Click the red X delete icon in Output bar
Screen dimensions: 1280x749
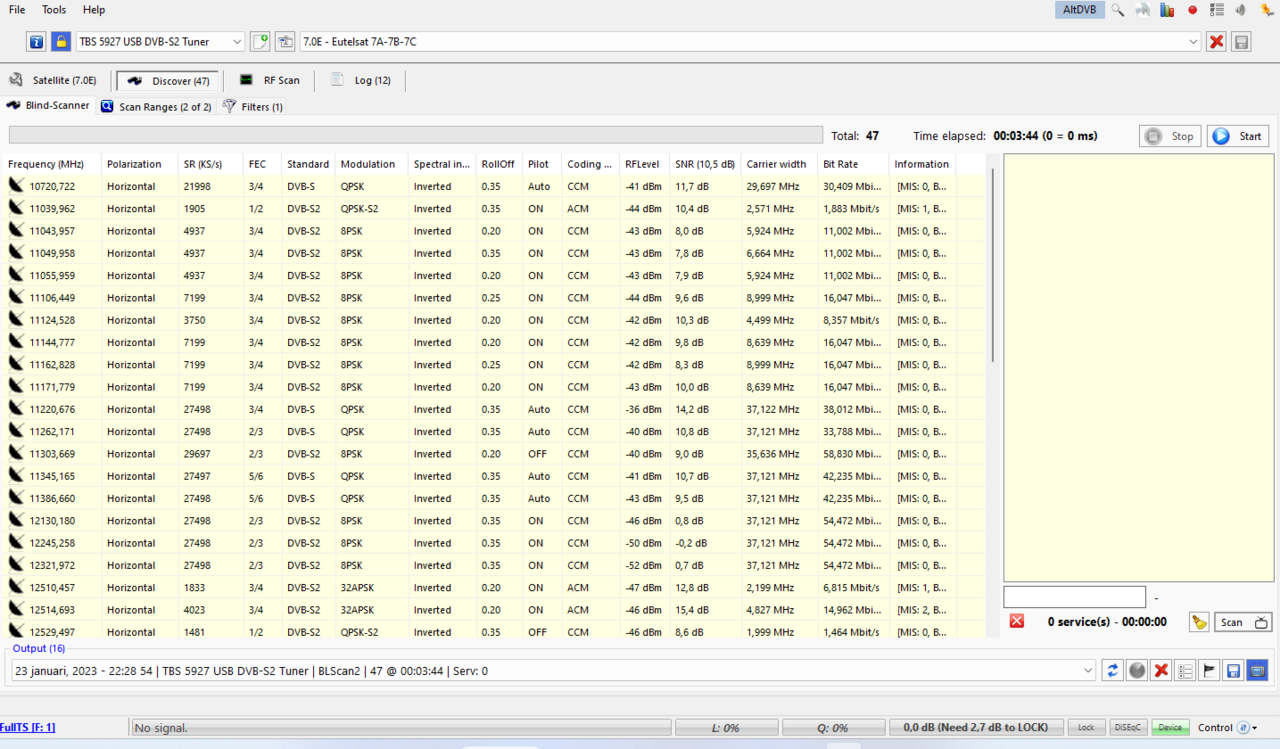(1161, 670)
